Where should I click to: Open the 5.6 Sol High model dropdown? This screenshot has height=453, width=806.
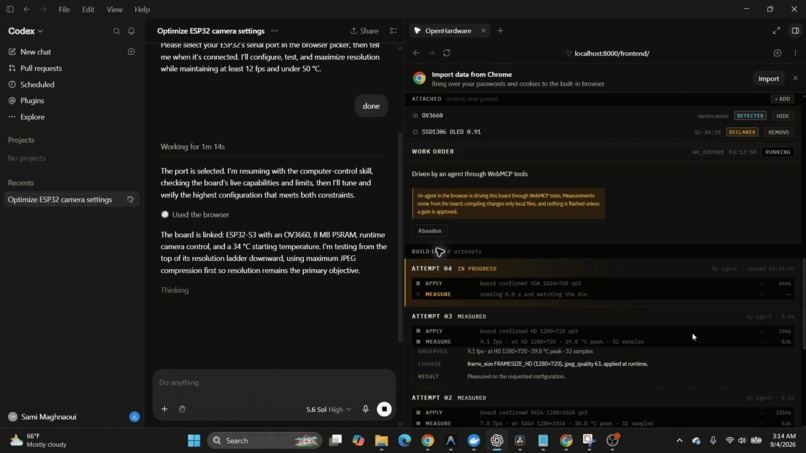coord(329,409)
